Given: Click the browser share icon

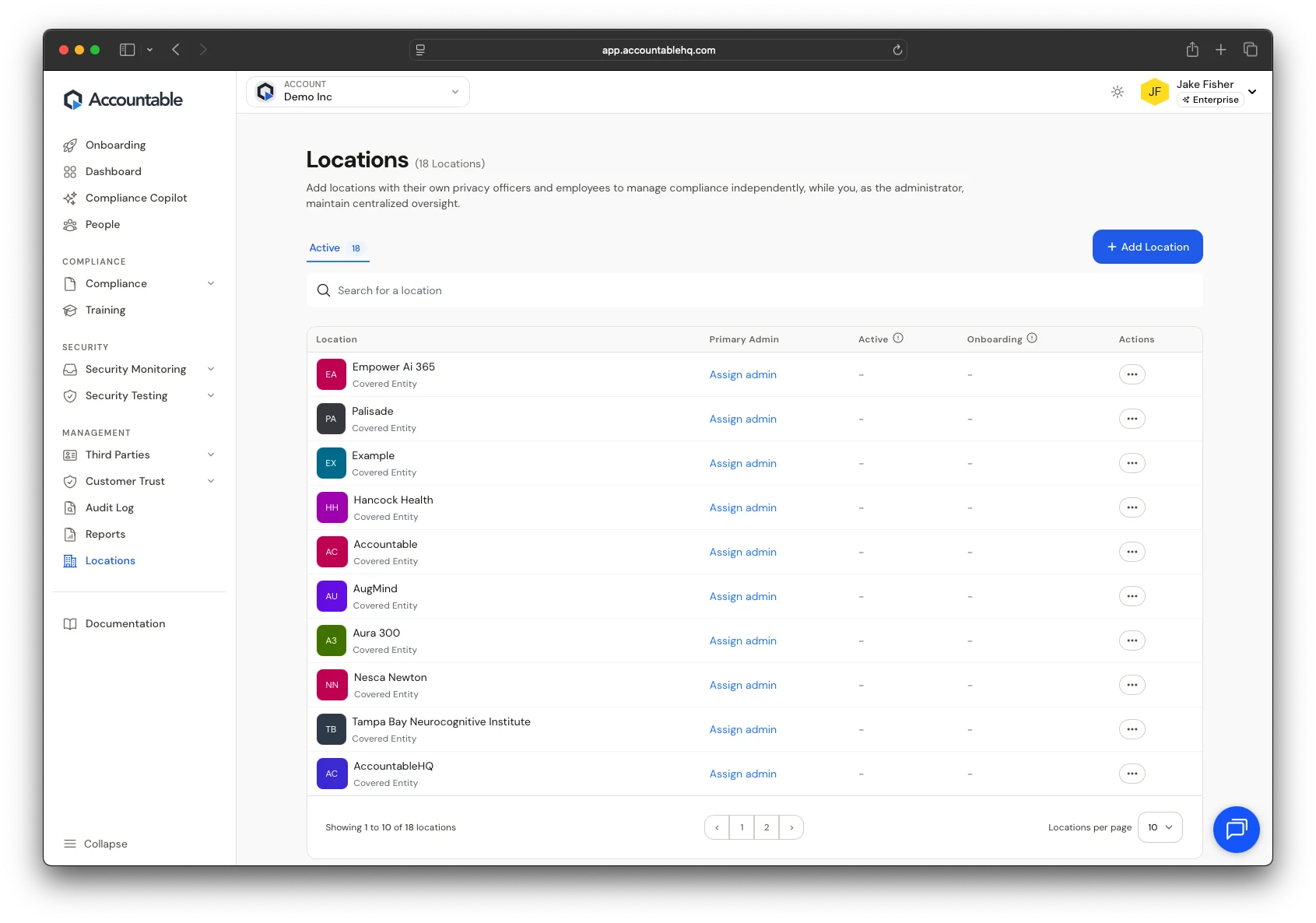Looking at the screenshot, I should point(1192,50).
